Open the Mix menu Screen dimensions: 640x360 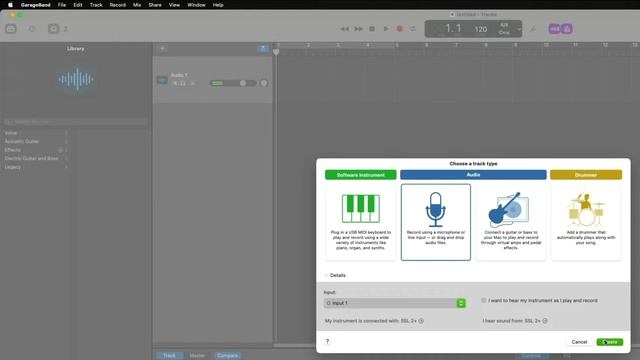(x=137, y=5)
